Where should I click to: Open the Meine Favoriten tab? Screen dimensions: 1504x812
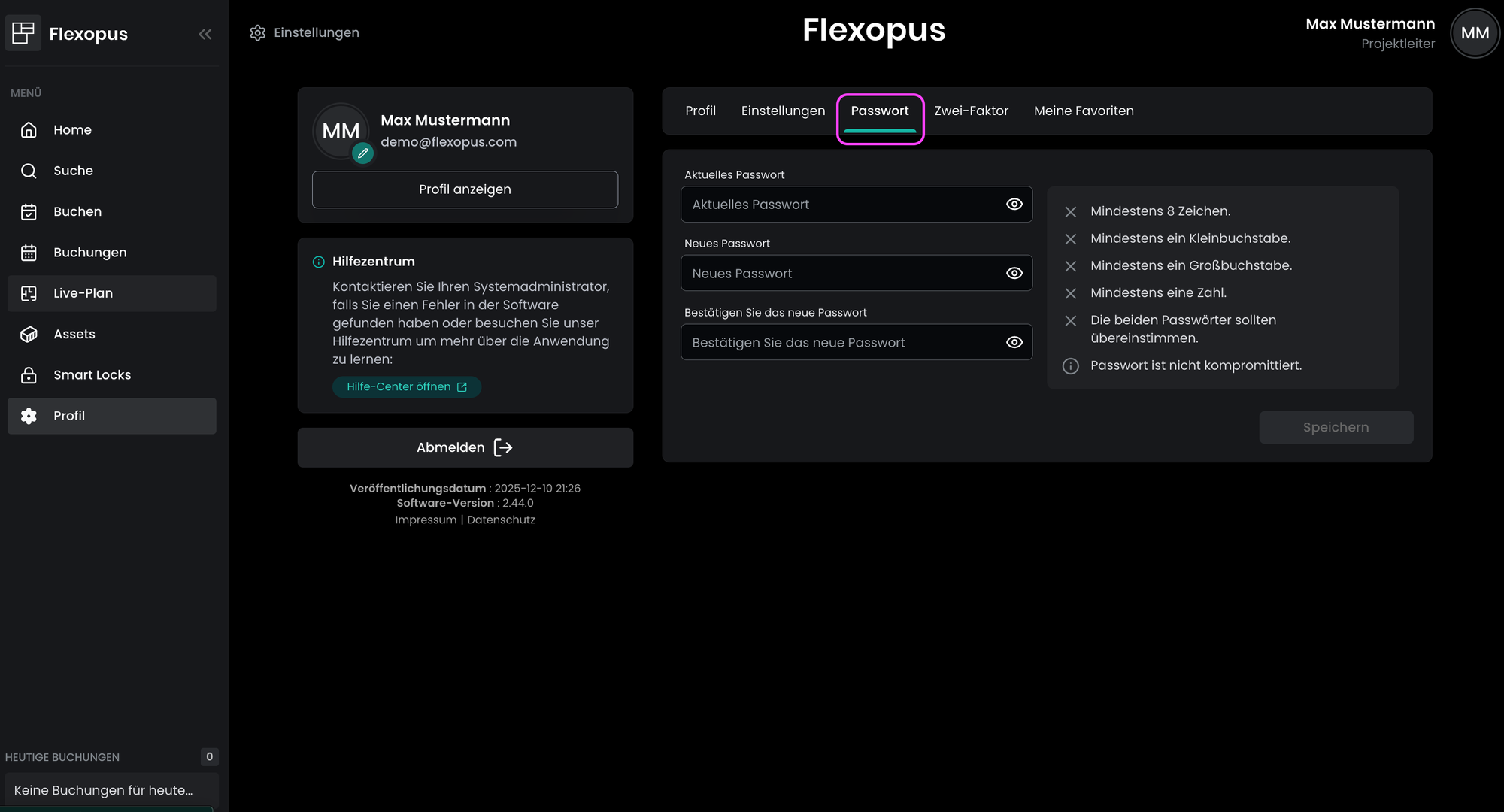[x=1083, y=111]
